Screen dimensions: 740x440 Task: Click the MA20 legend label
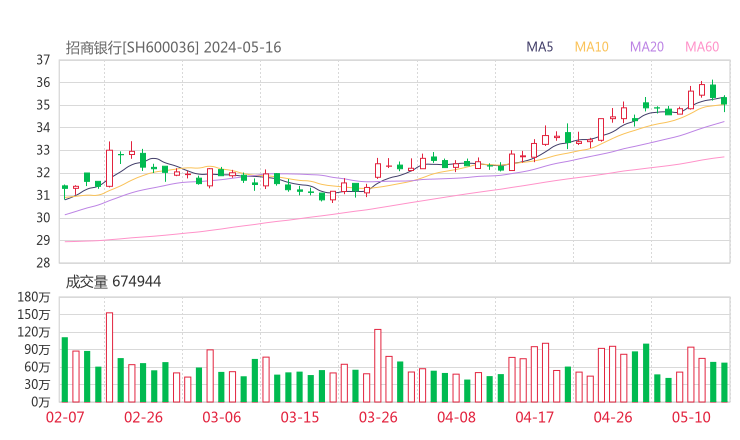[647, 47]
